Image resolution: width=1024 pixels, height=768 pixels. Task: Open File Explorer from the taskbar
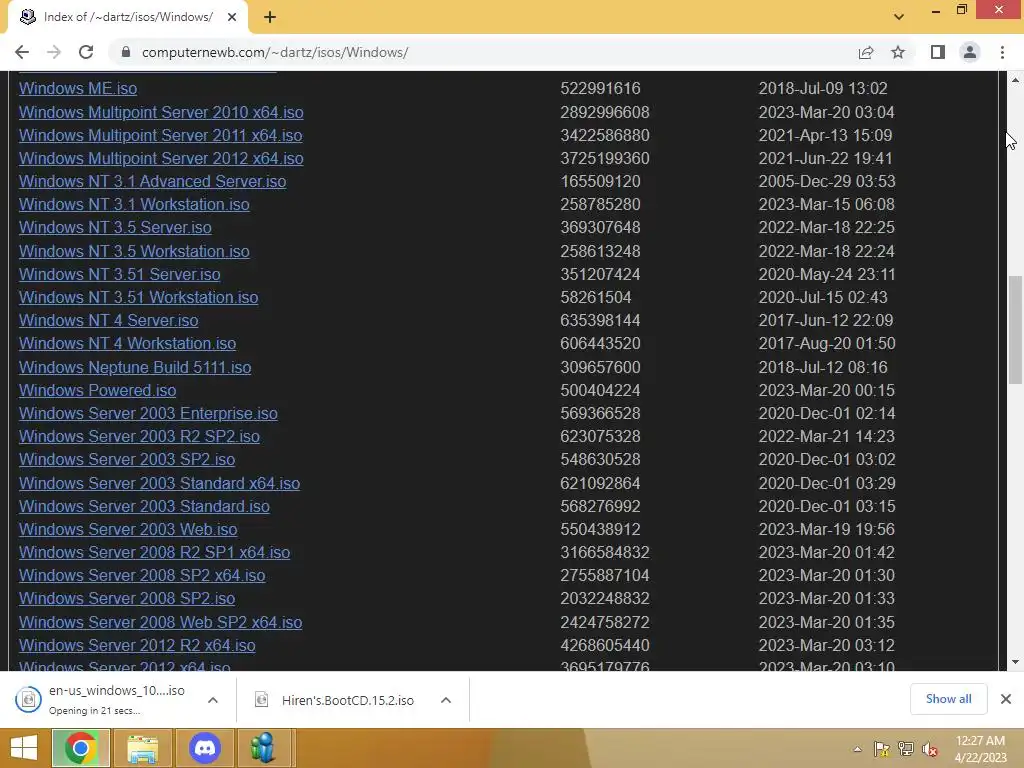point(142,748)
